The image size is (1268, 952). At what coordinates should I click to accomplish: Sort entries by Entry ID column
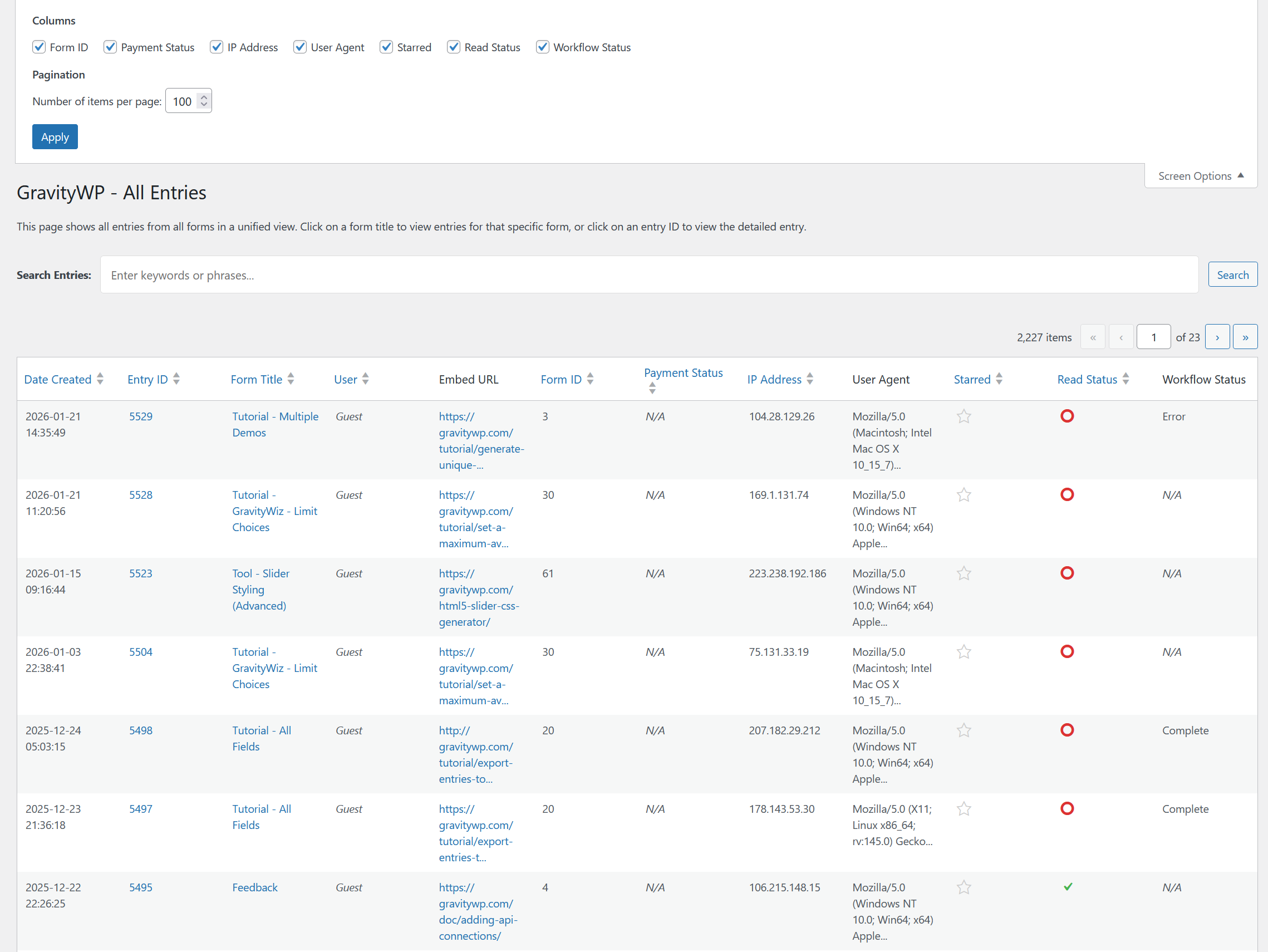tap(148, 379)
